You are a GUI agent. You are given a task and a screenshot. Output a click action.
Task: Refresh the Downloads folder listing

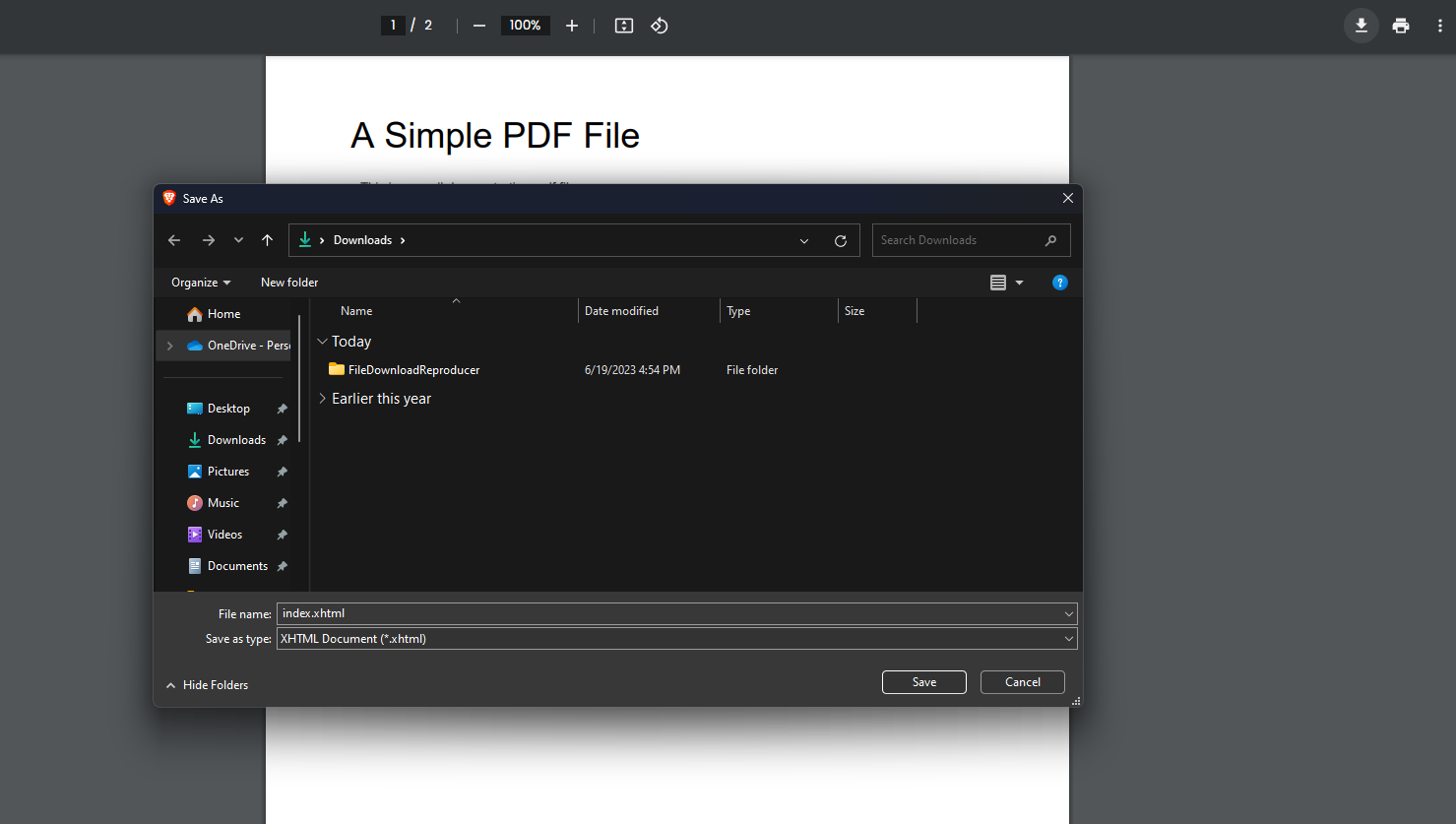841,239
